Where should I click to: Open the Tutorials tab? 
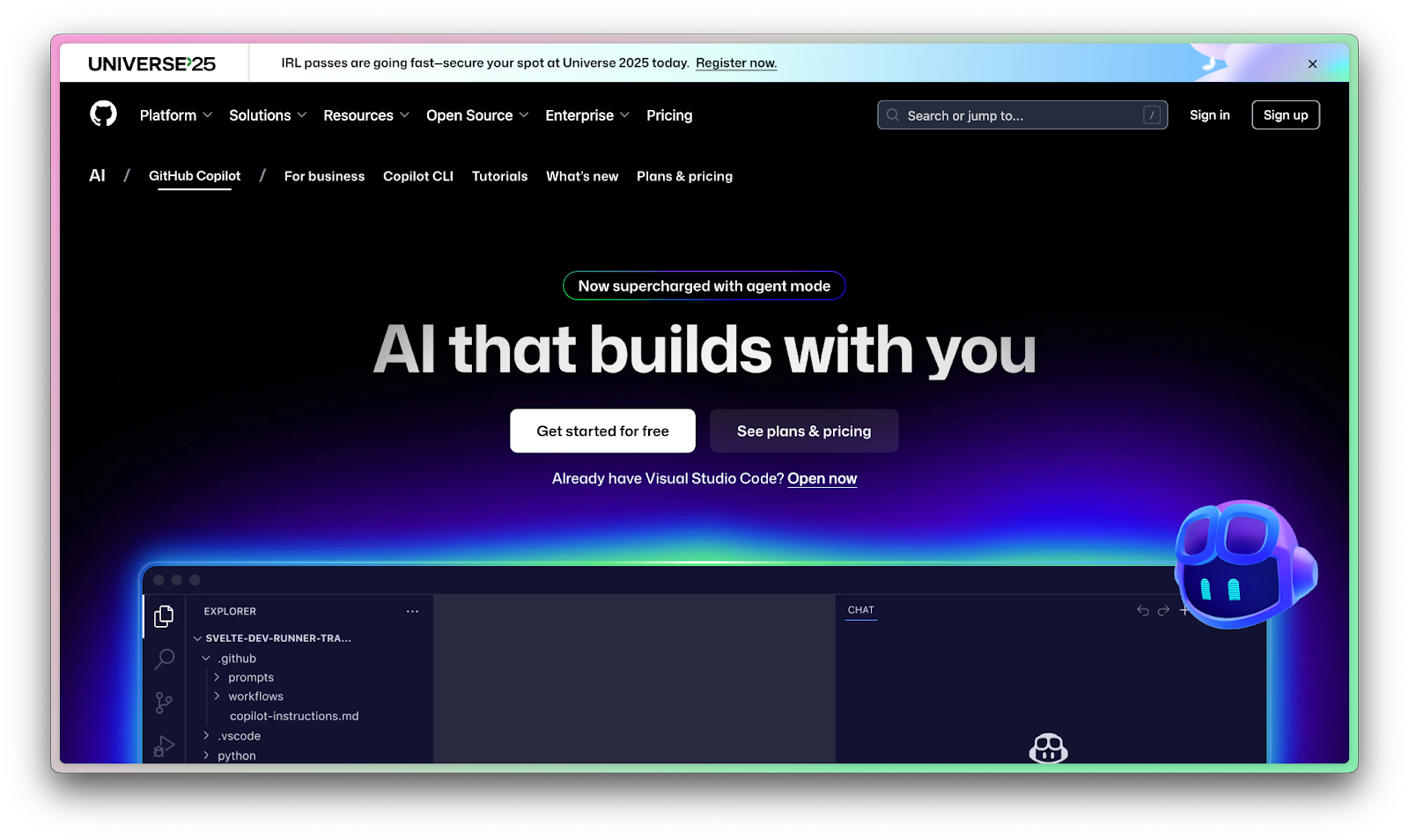[499, 176]
